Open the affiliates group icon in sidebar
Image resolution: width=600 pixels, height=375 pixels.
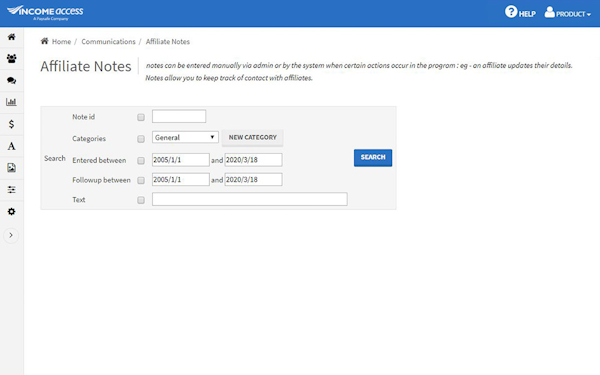click(11, 59)
